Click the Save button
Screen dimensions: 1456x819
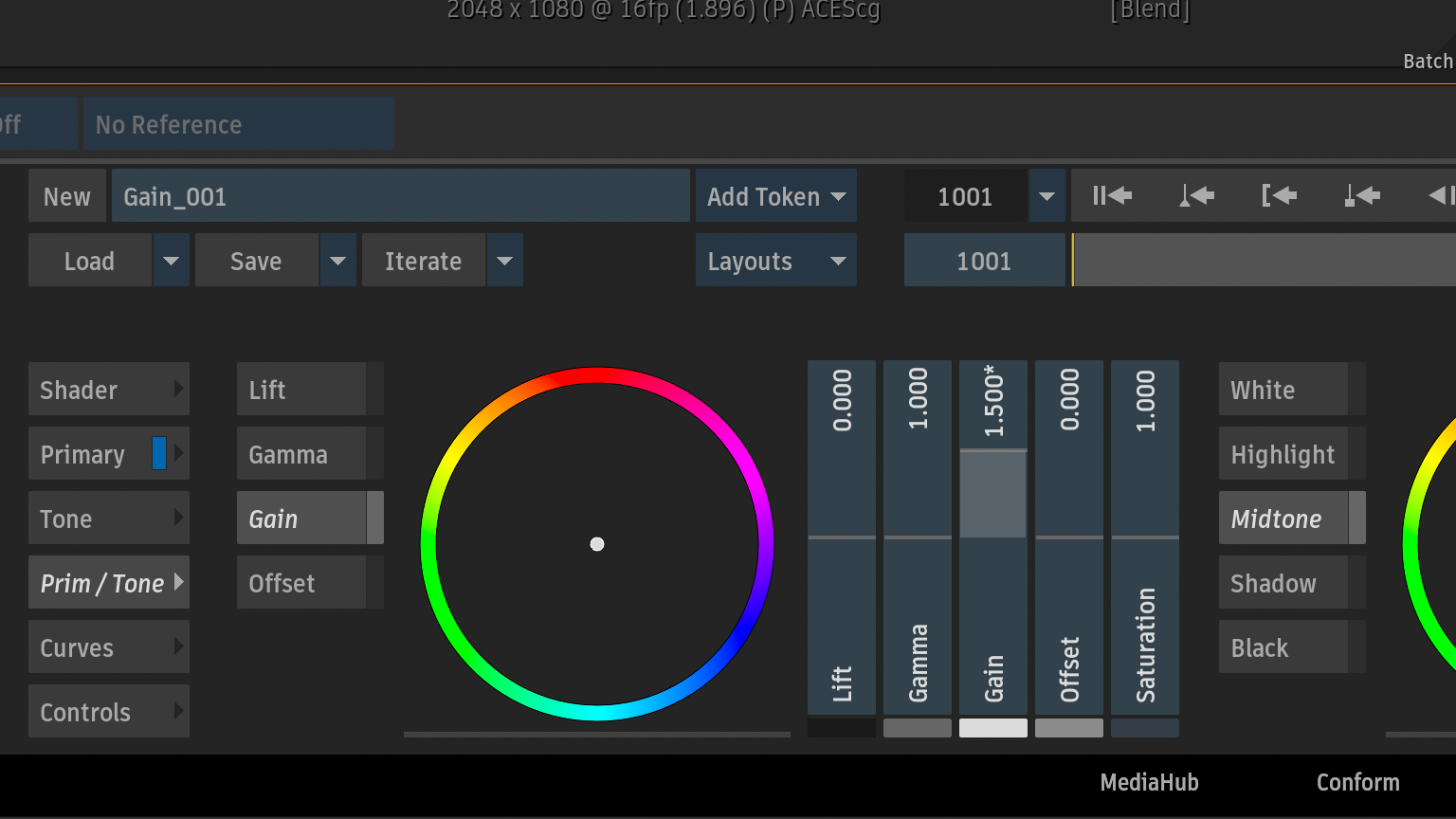(257, 260)
